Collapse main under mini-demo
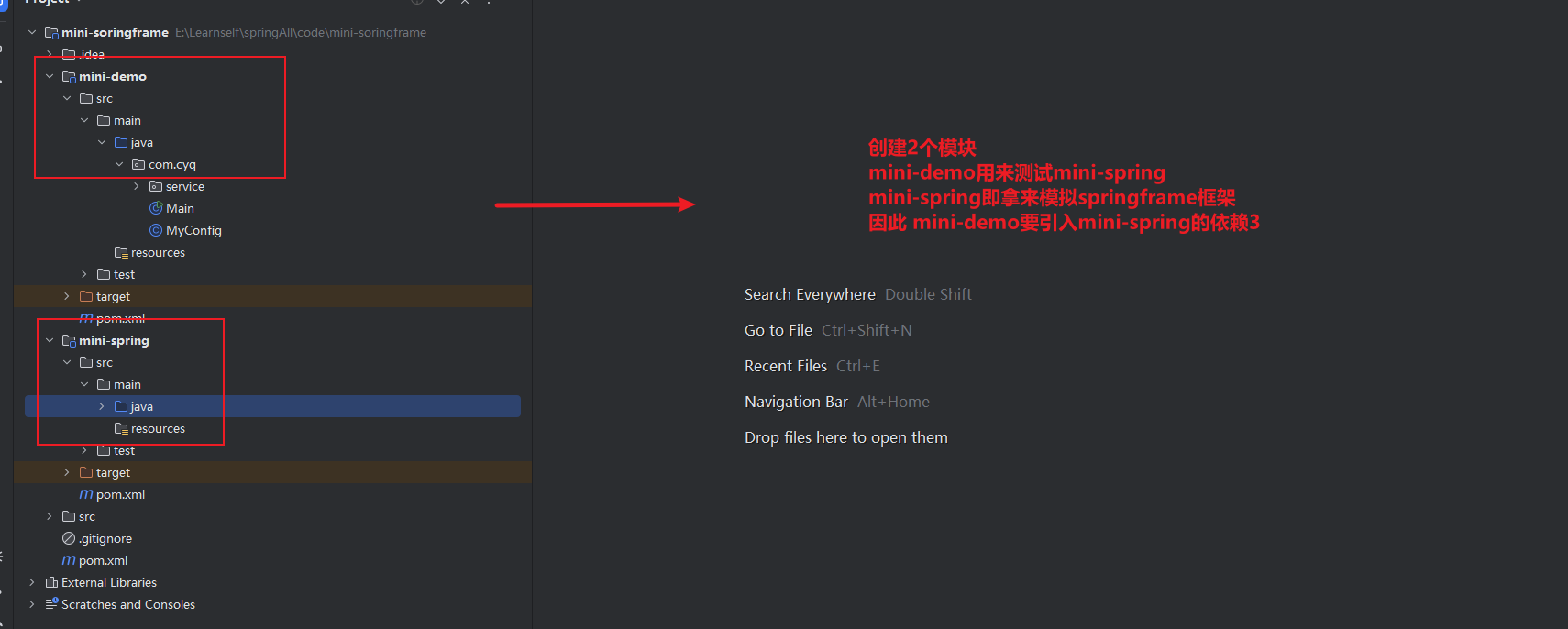This screenshot has width=1568, height=629. click(x=84, y=120)
